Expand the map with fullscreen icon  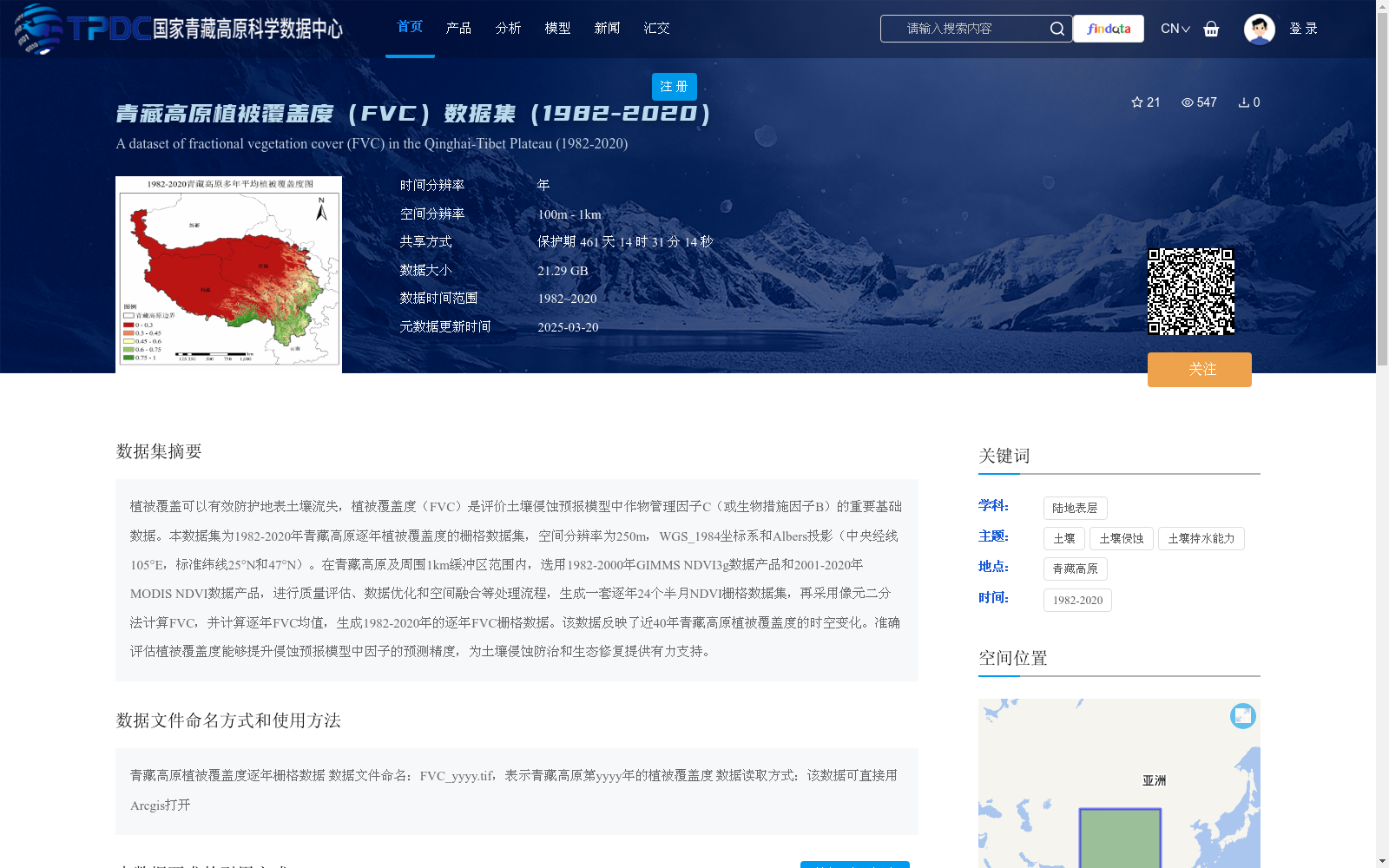[1243, 715]
